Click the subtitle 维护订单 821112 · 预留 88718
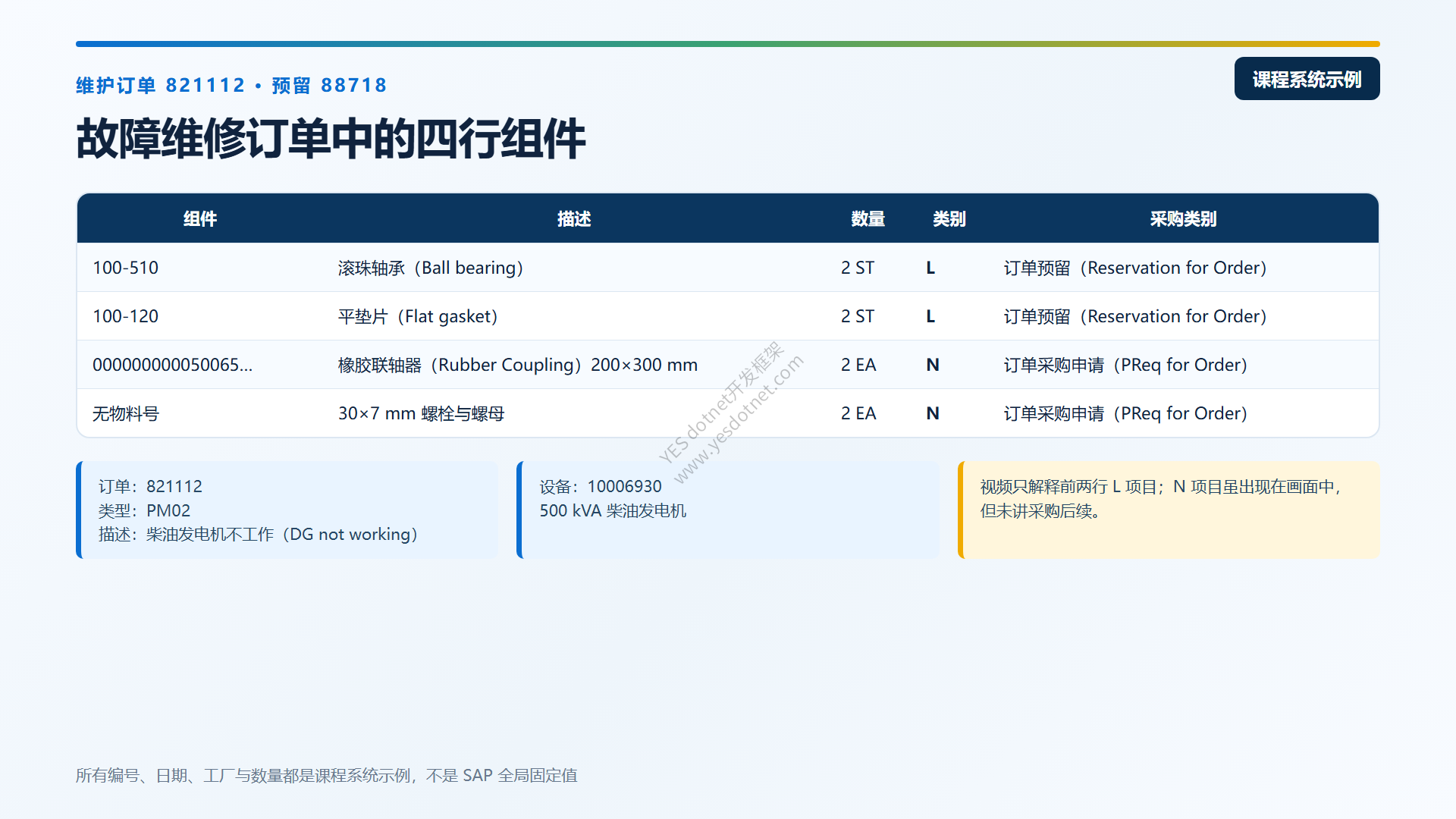Screen dimensions: 1456x819 [x=231, y=86]
